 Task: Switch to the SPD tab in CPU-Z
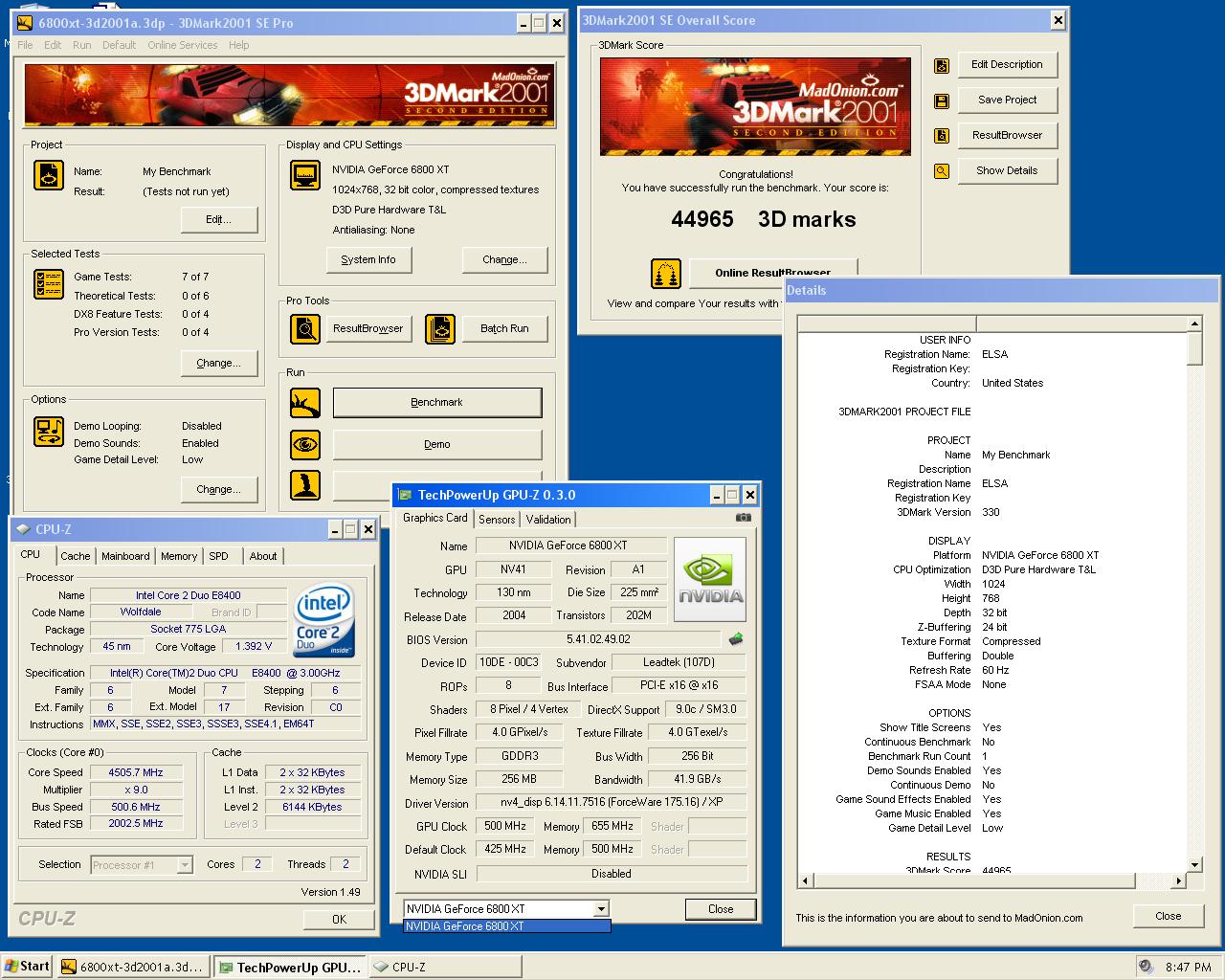(219, 556)
